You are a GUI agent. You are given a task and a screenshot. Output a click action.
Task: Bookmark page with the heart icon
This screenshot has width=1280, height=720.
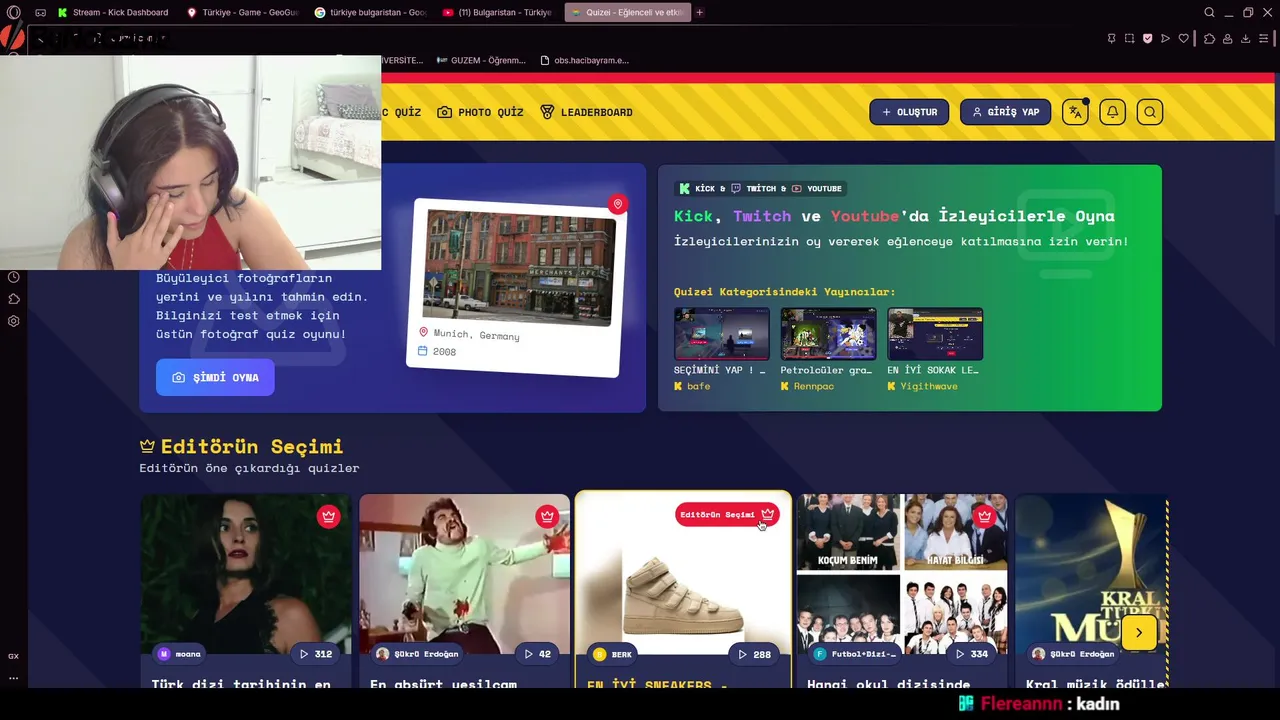pyautogui.click(x=1183, y=38)
